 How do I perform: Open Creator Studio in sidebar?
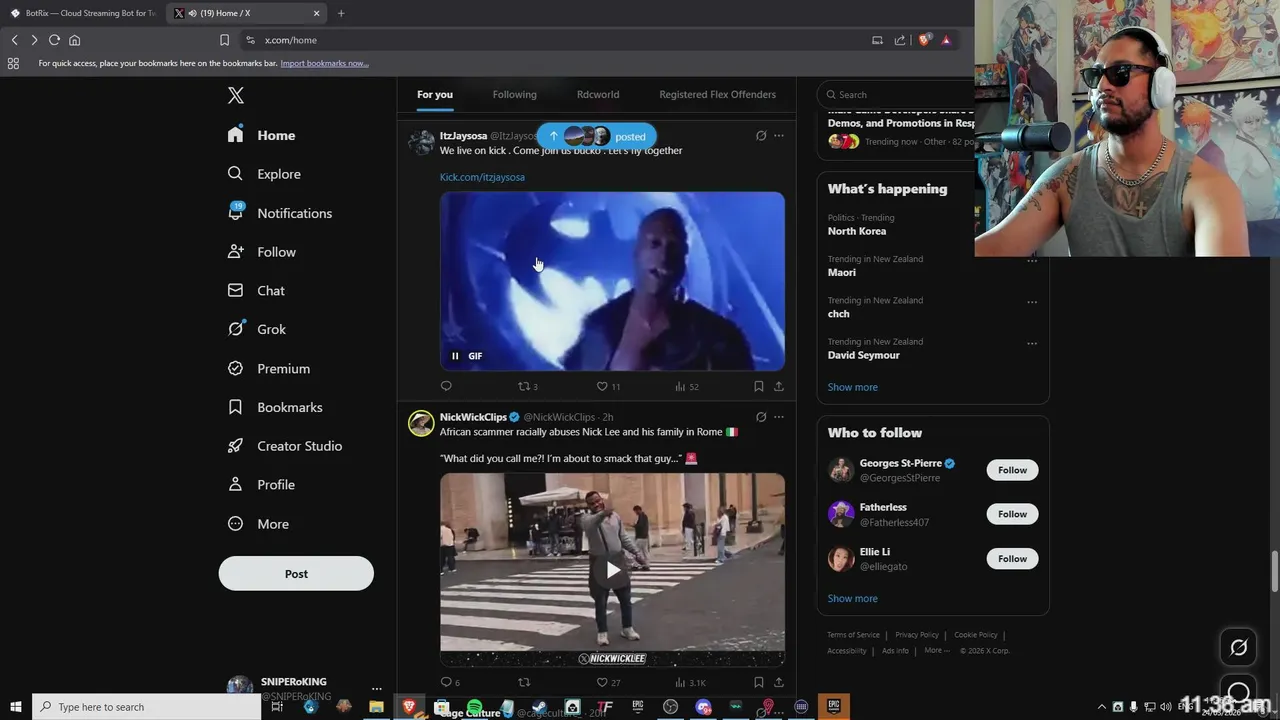click(x=285, y=446)
